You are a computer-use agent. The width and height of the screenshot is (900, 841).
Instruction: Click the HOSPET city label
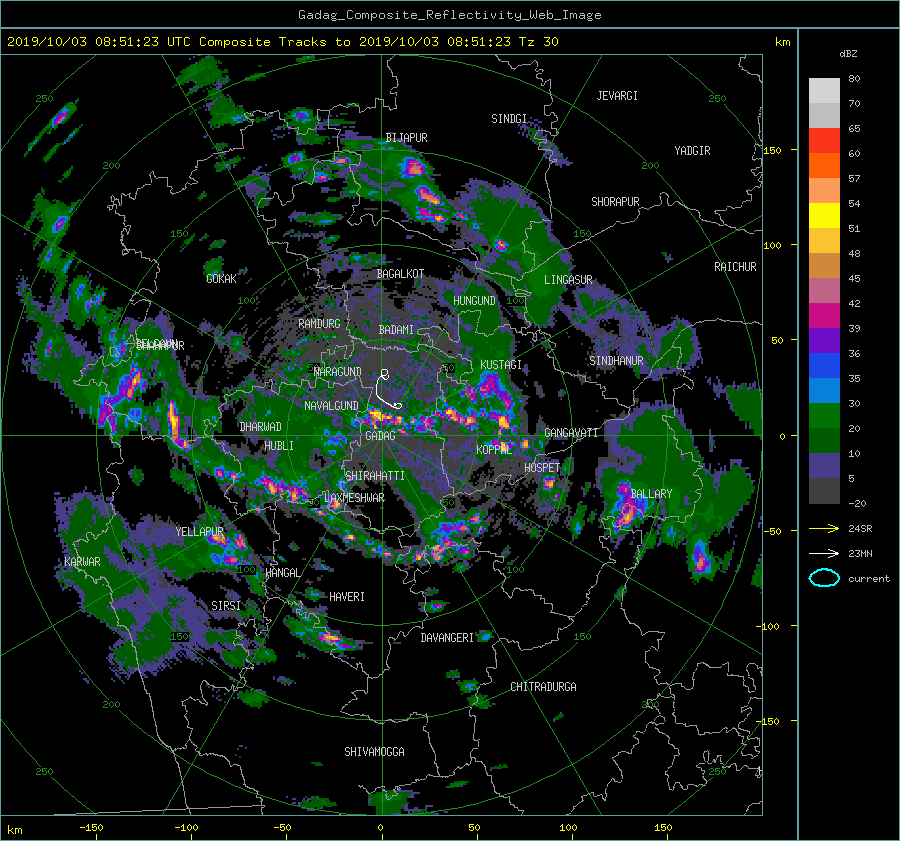[542, 468]
